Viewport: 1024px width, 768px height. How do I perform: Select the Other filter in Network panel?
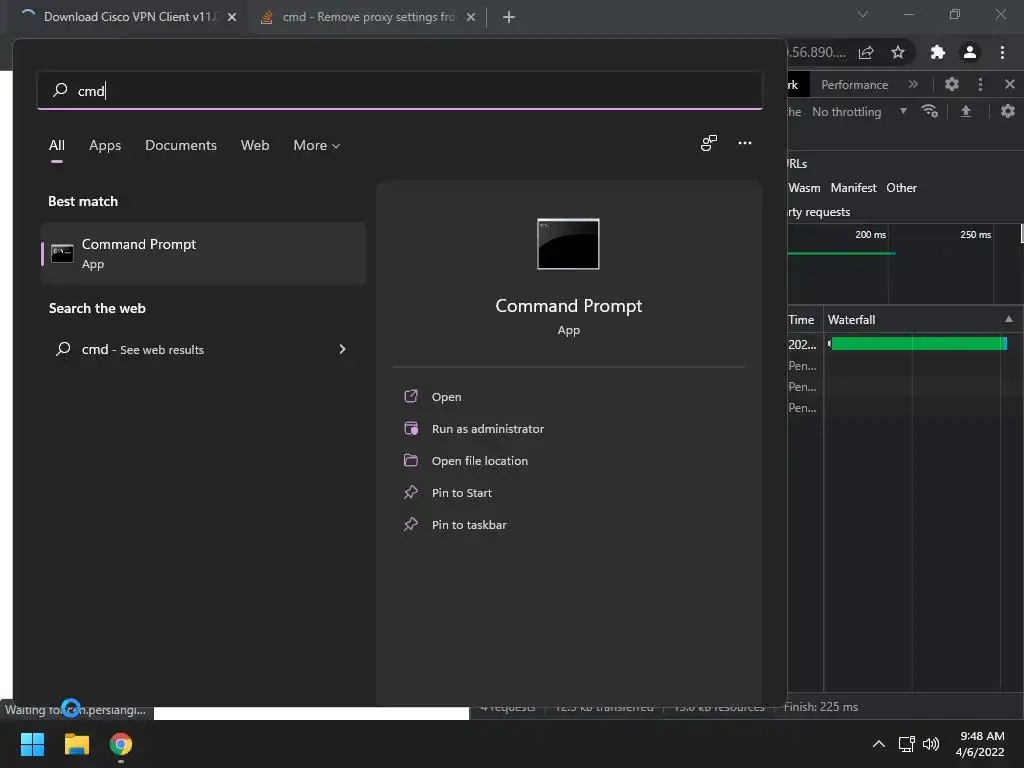pos(901,187)
